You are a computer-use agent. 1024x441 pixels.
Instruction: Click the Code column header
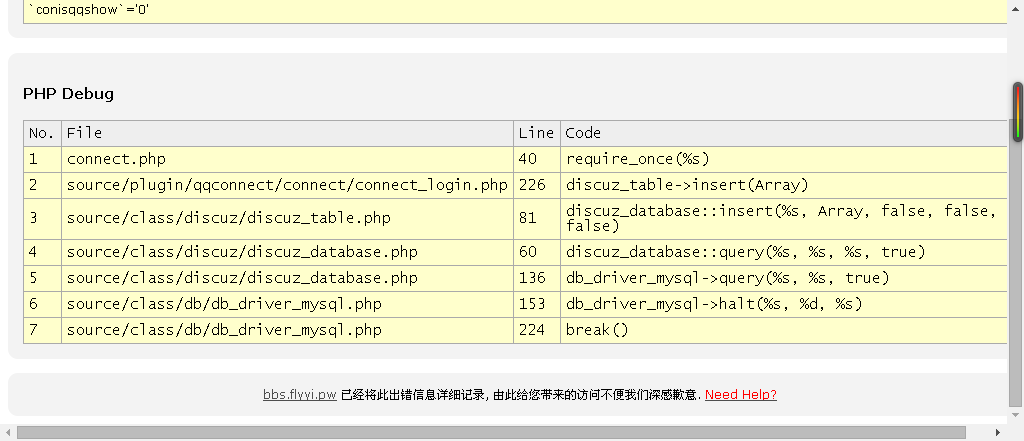click(583, 133)
